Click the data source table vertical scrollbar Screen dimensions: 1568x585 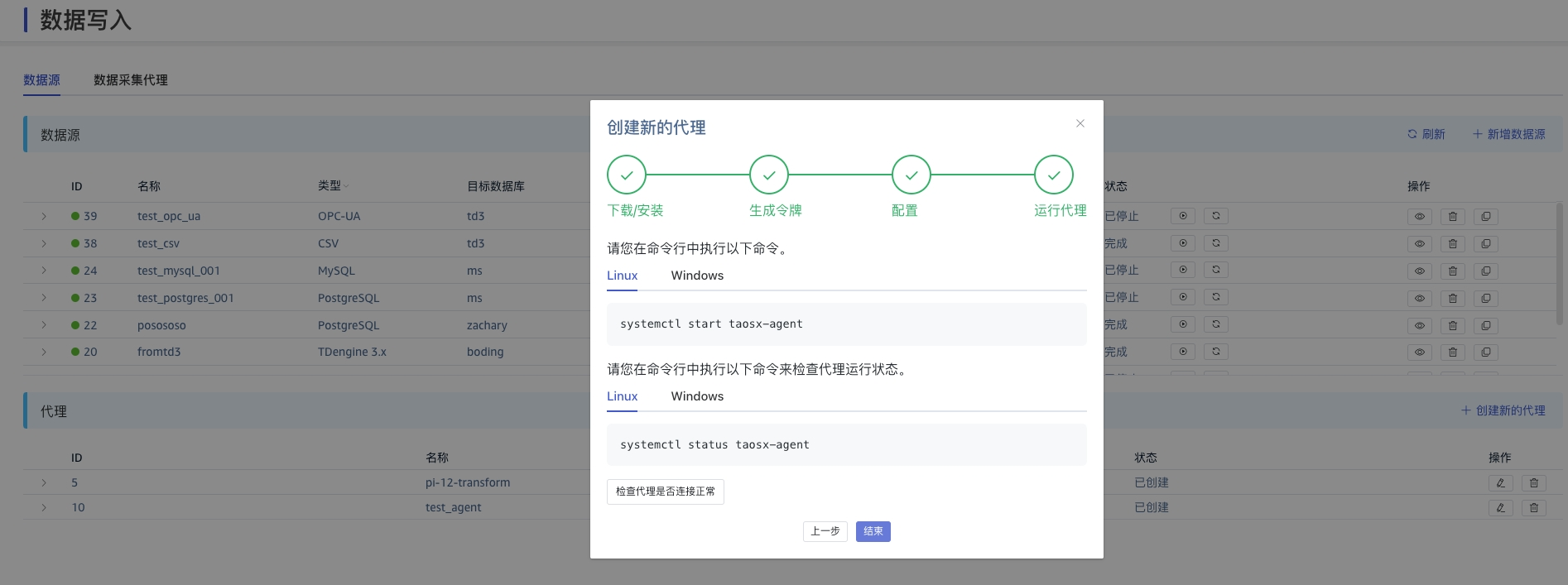(1560, 265)
